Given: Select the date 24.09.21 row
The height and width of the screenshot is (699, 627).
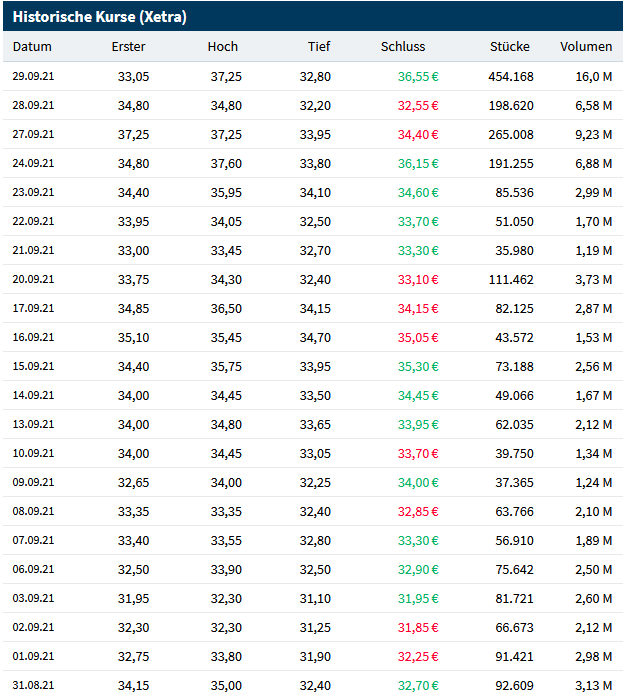Looking at the screenshot, I should point(34,163).
